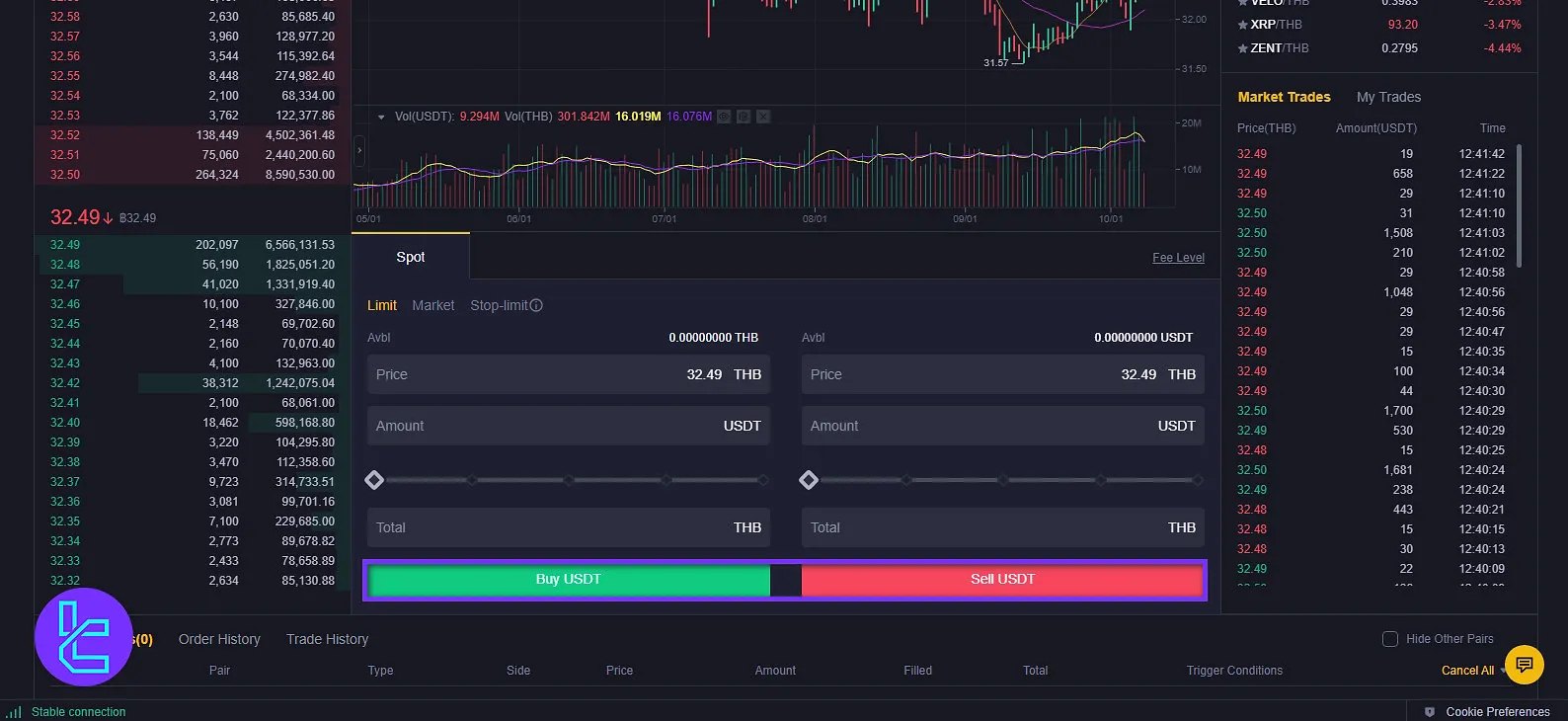Image resolution: width=1568 pixels, height=721 pixels.
Task: Star the ZENT/THB pair
Action: (x=1243, y=48)
